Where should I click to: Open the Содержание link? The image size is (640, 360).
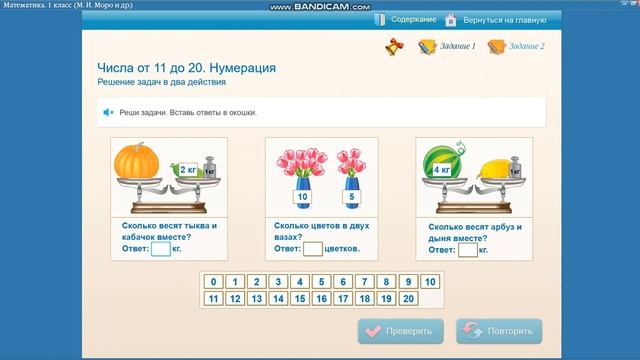click(x=413, y=20)
